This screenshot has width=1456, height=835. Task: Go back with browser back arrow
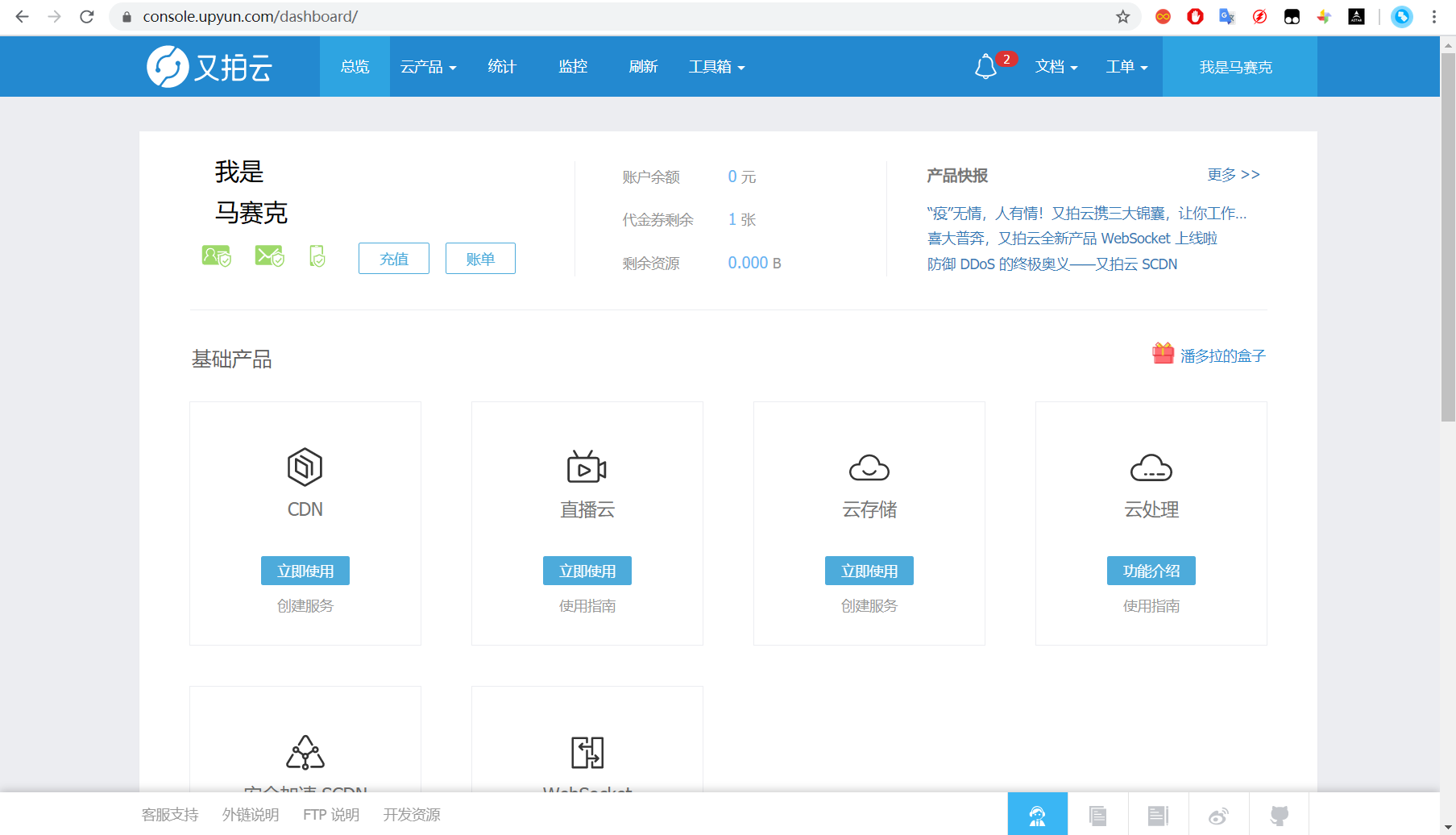pos(22,17)
